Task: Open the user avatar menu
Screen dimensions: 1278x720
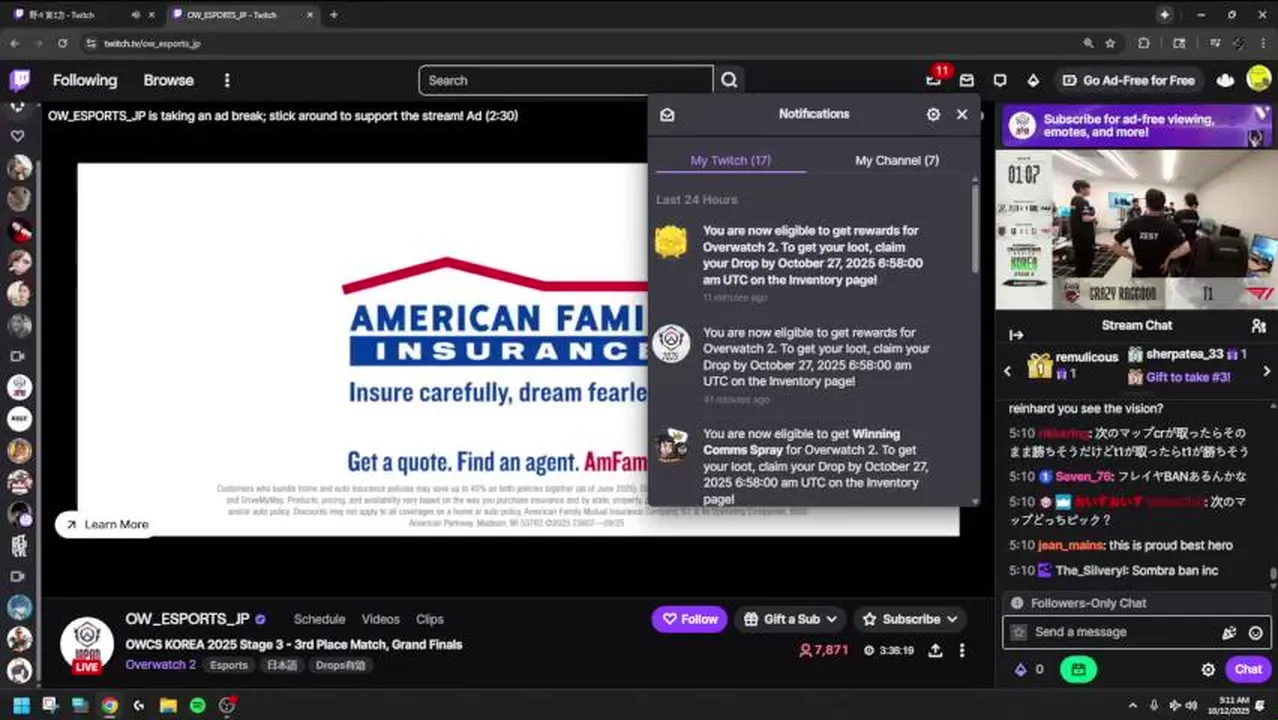Action: click(x=1259, y=80)
